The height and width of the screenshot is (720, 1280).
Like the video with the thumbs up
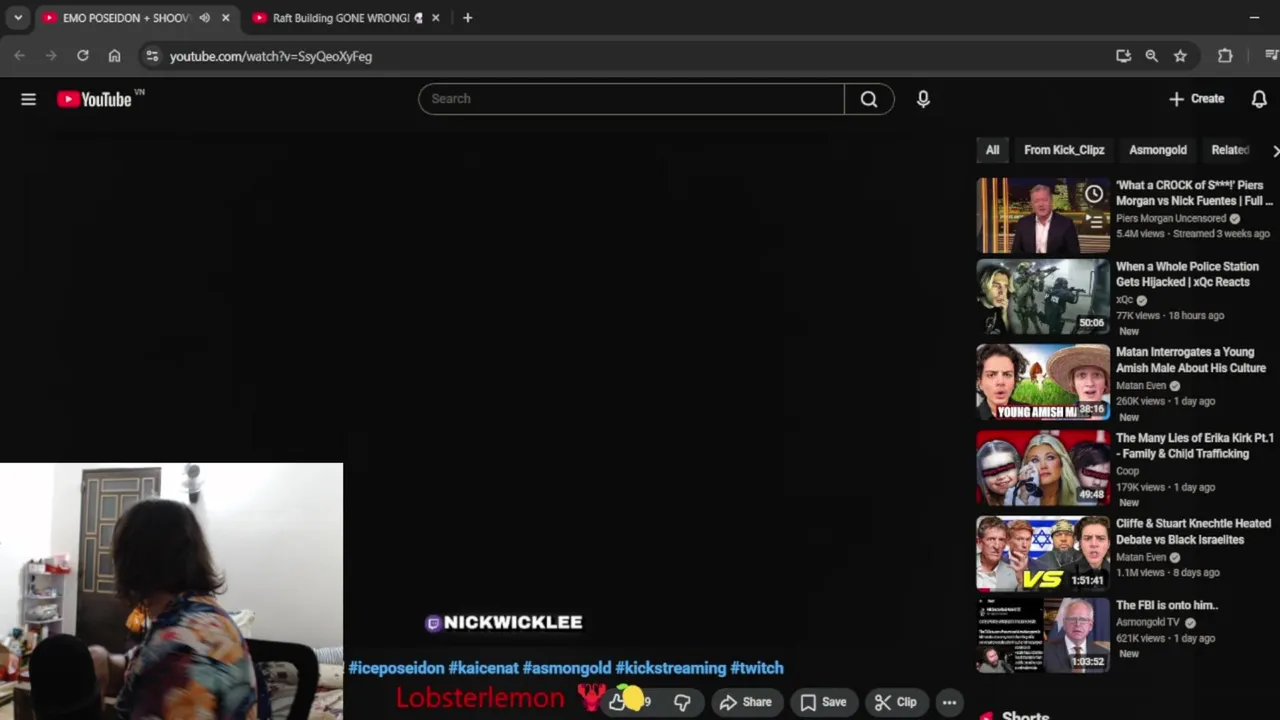[619, 702]
